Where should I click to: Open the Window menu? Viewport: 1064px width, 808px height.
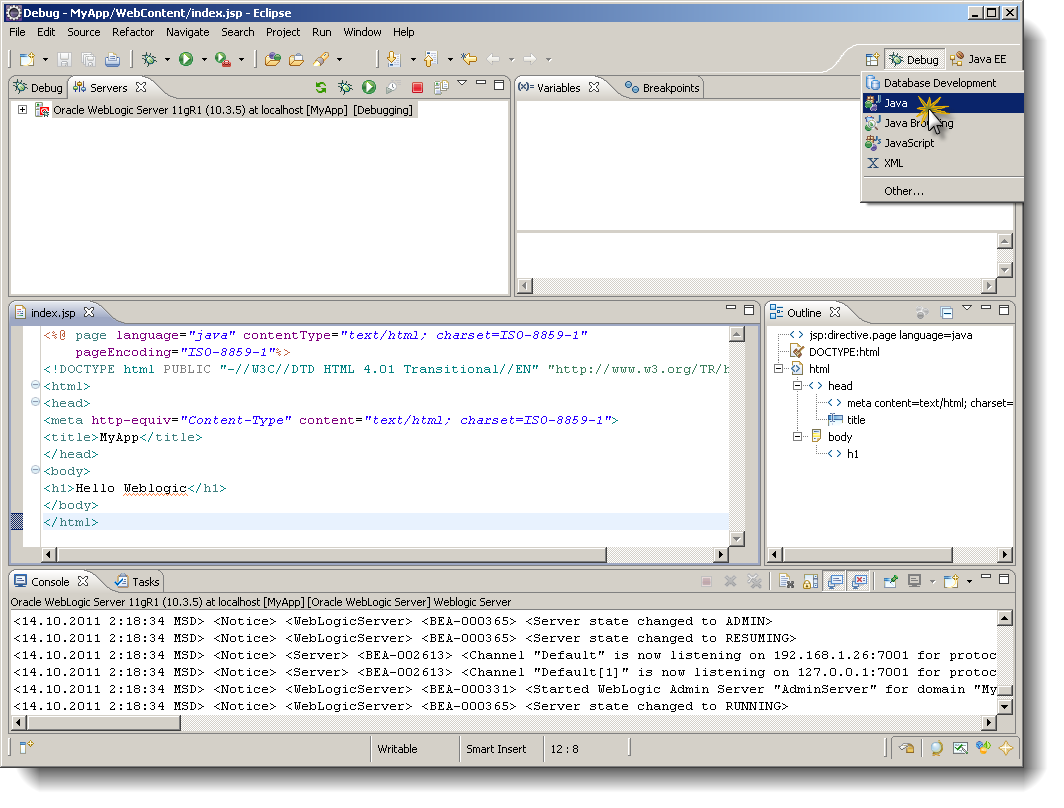point(362,32)
